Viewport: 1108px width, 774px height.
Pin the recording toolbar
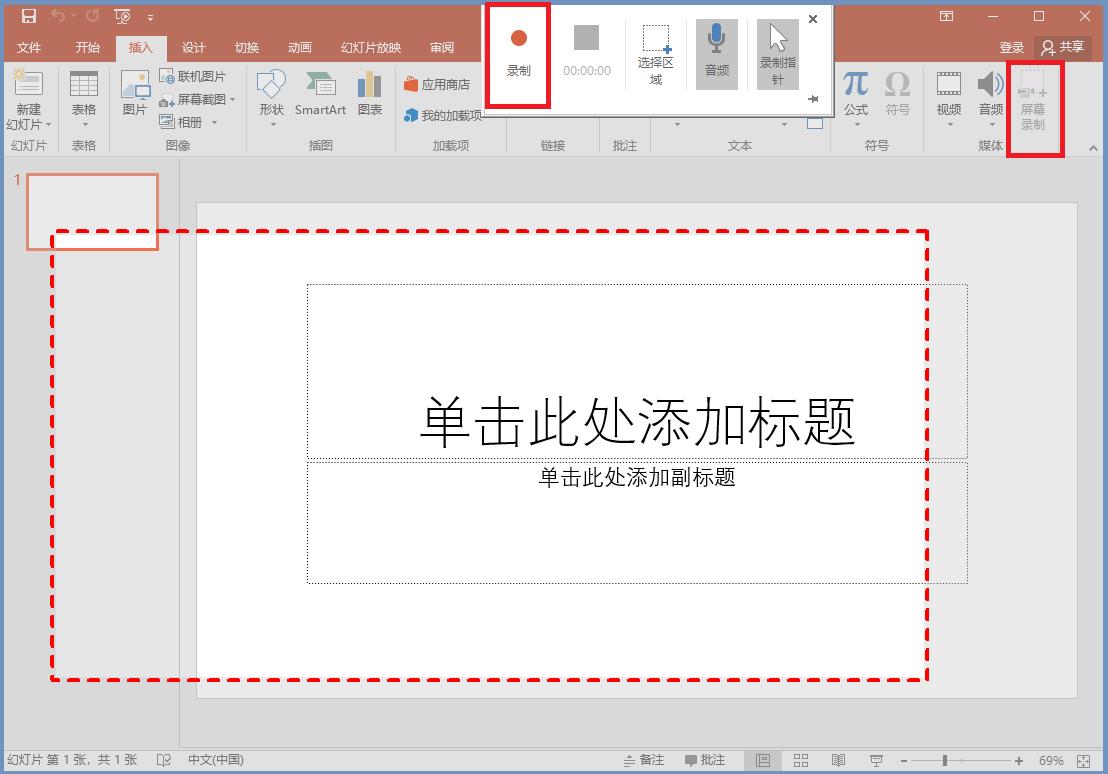[814, 98]
